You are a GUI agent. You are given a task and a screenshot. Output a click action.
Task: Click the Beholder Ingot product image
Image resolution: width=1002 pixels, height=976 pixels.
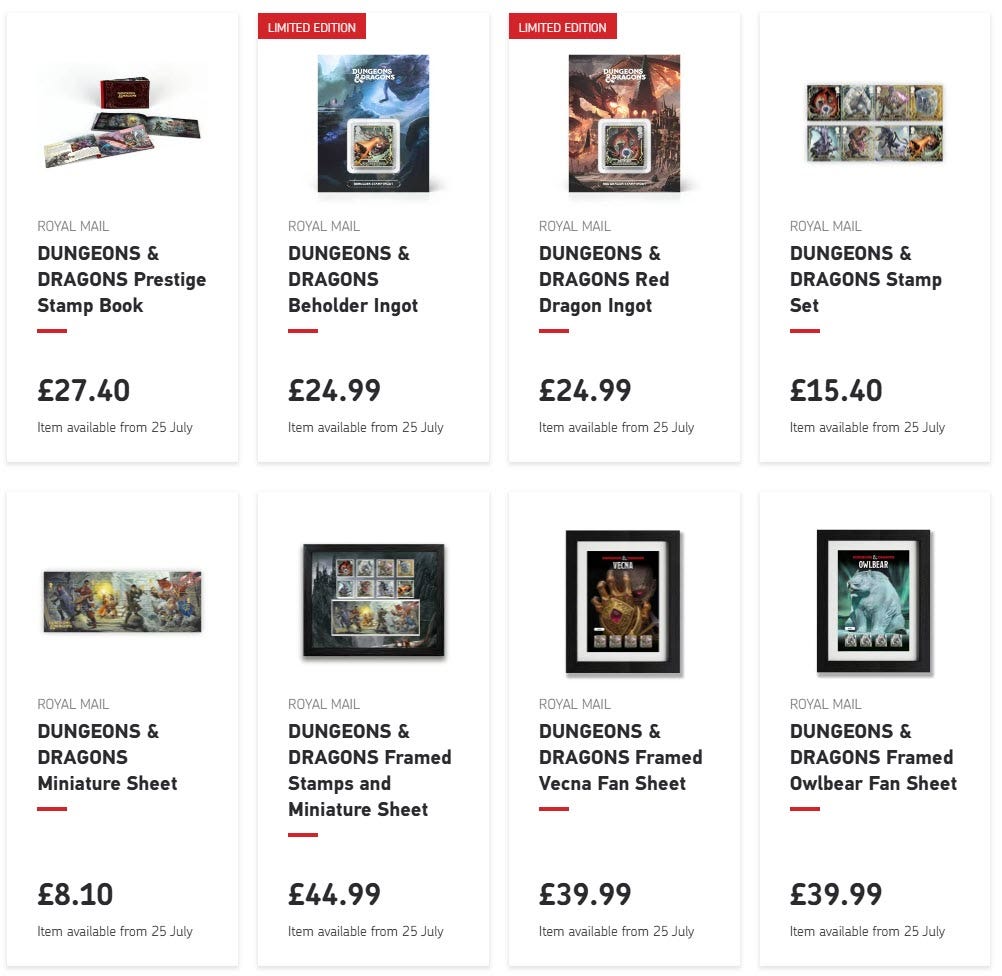coord(373,123)
